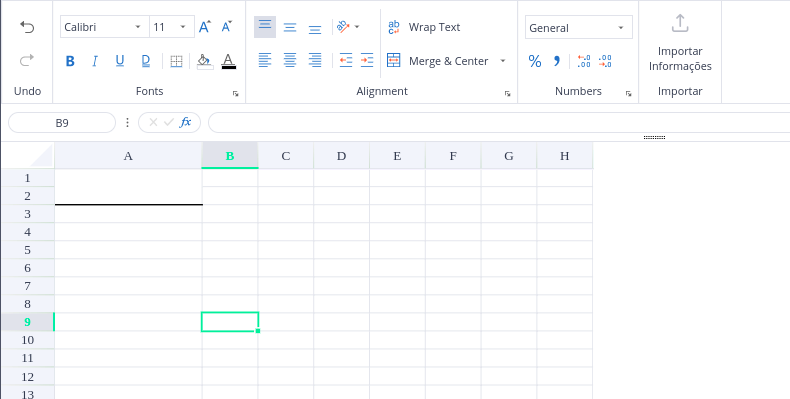Select column B header
Screen dimensions: 790x399
click(230, 156)
